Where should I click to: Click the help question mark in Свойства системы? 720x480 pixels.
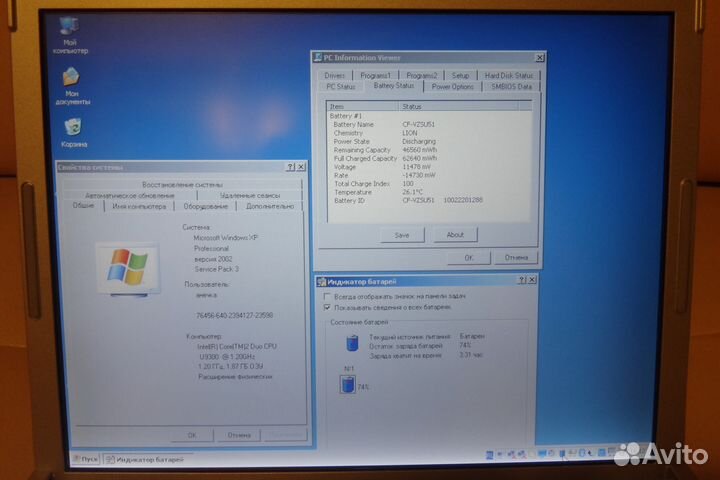(290, 167)
